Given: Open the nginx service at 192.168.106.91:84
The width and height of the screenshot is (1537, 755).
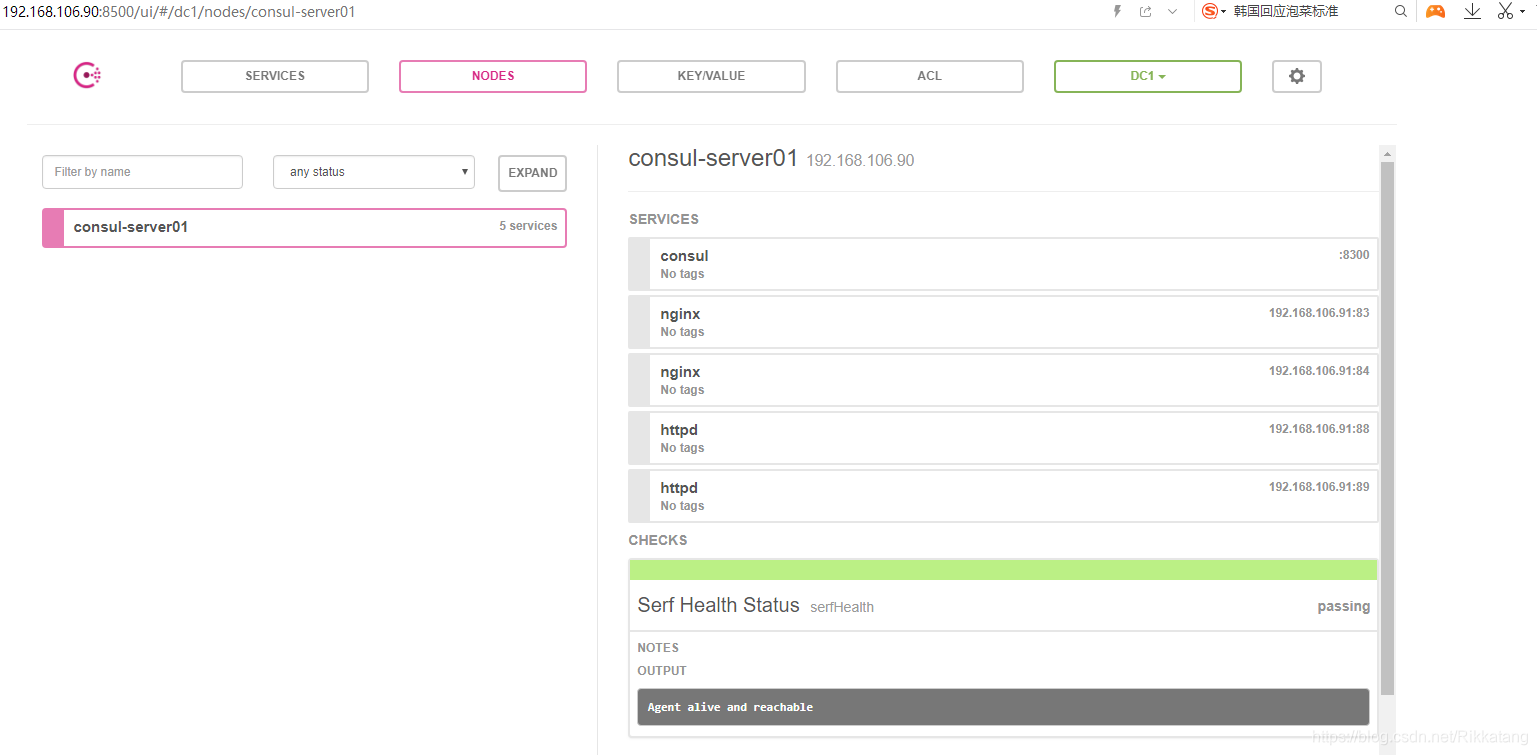Looking at the screenshot, I should pyautogui.click(x=1003, y=380).
